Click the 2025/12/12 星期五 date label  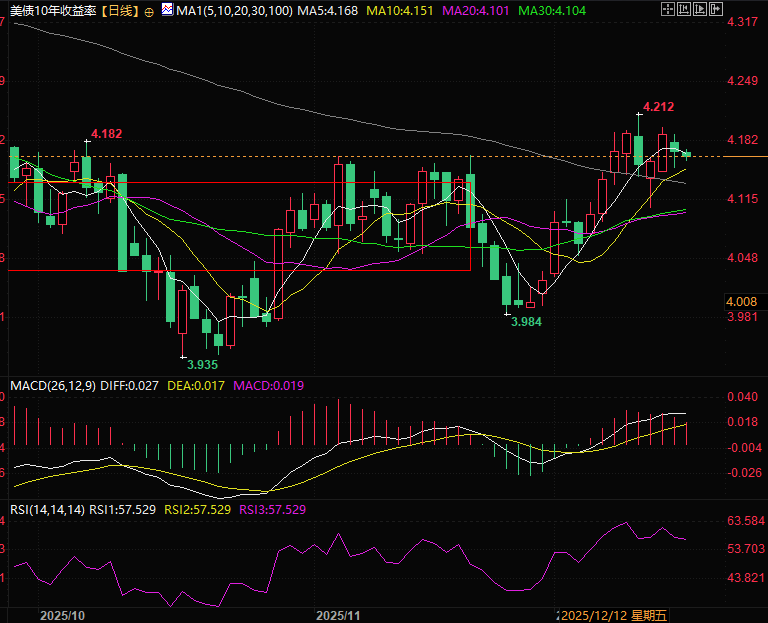pos(614,616)
